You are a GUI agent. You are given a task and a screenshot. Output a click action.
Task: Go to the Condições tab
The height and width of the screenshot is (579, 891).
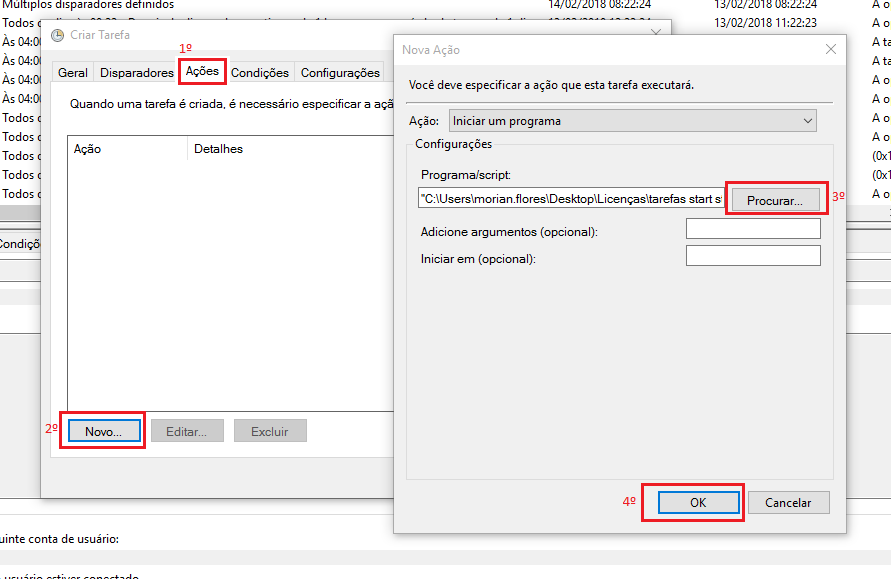pos(260,73)
